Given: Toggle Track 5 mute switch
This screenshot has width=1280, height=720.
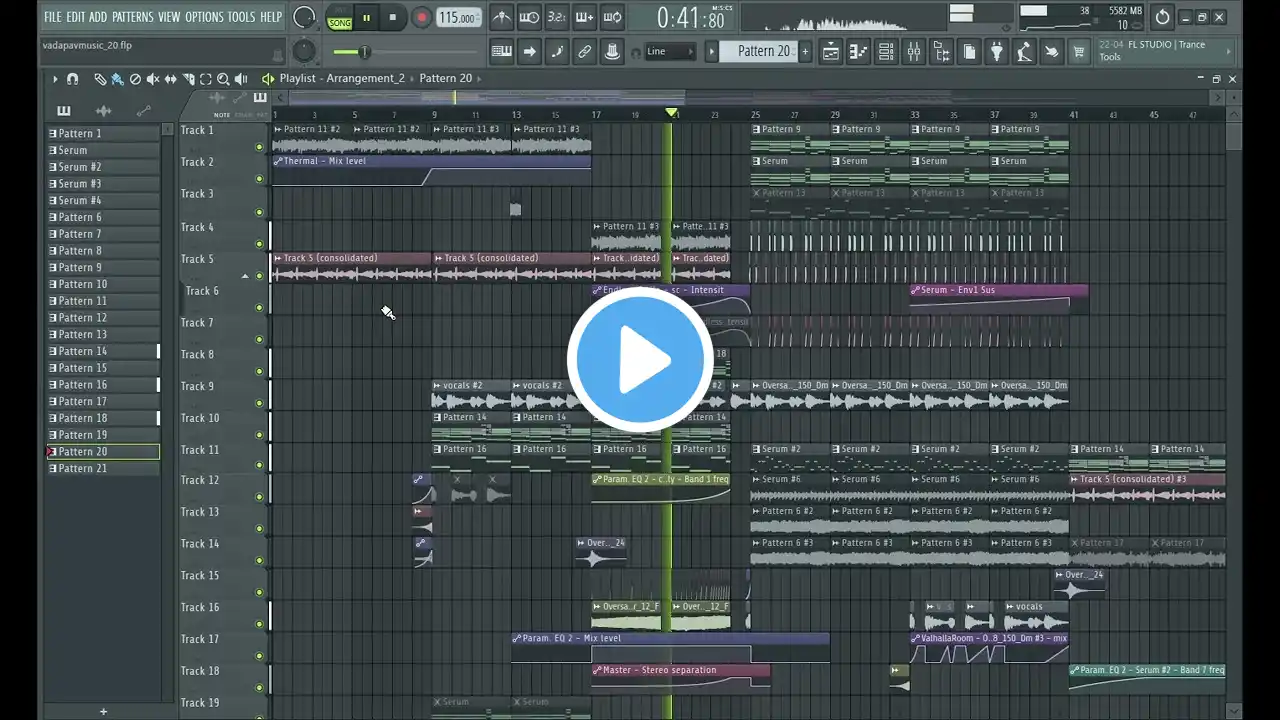Looking at the screenshot, I should coord(259,276).
